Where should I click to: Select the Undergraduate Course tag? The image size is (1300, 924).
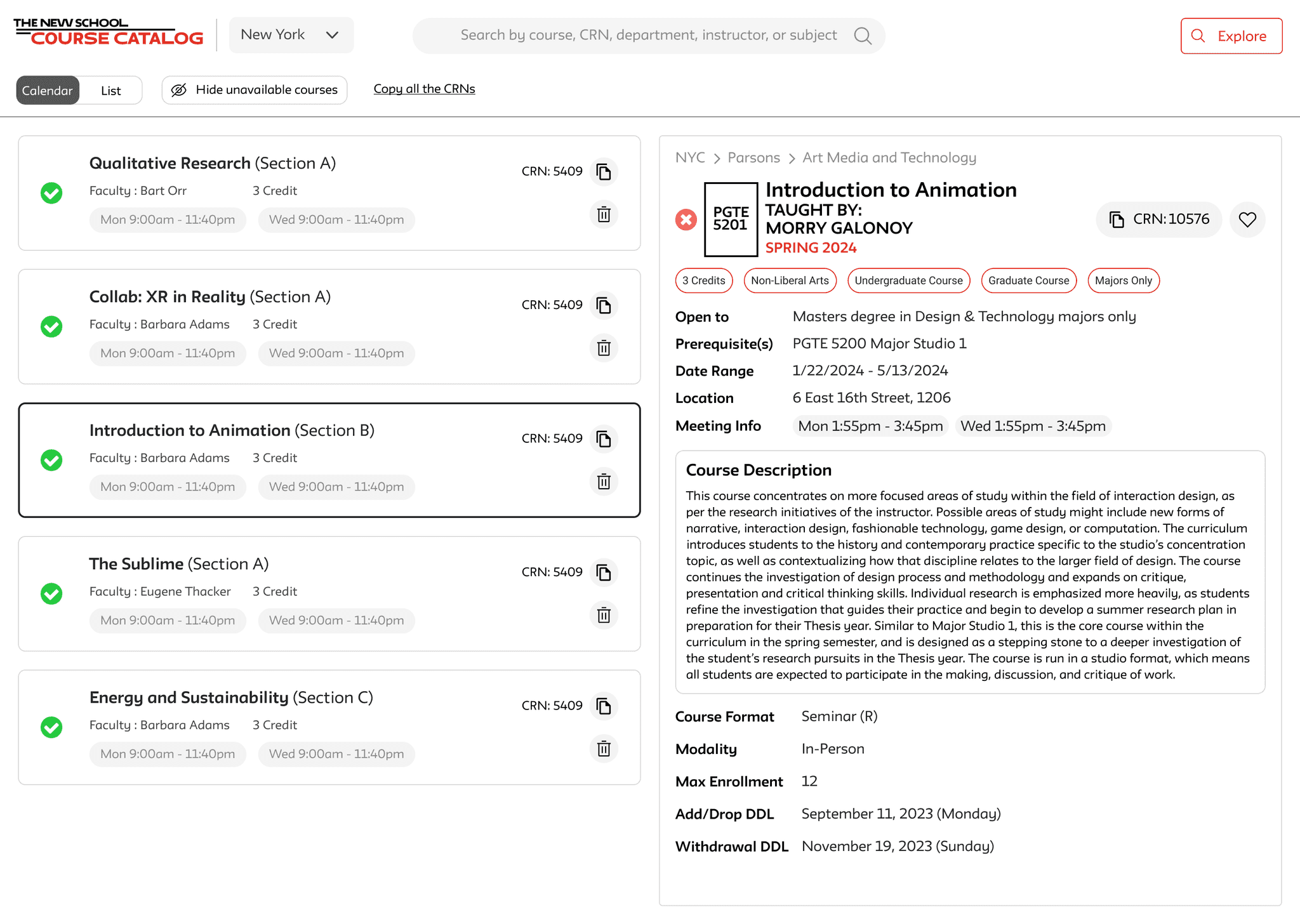[x=908, y=280]
